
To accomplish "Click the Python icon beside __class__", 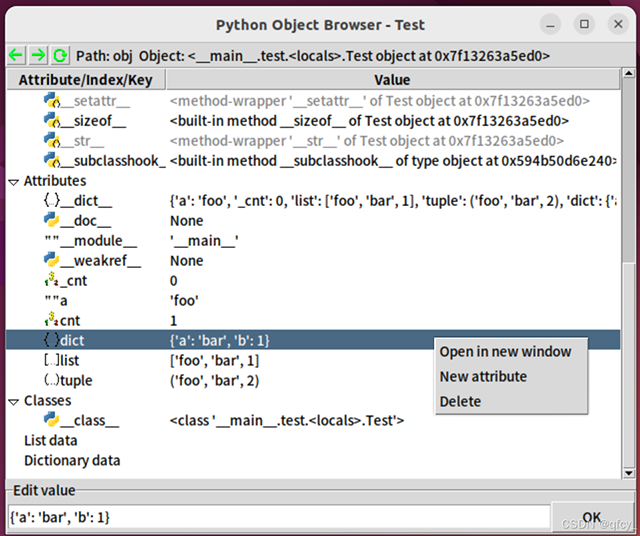I will pyautogui.click(x=51, y=420).
